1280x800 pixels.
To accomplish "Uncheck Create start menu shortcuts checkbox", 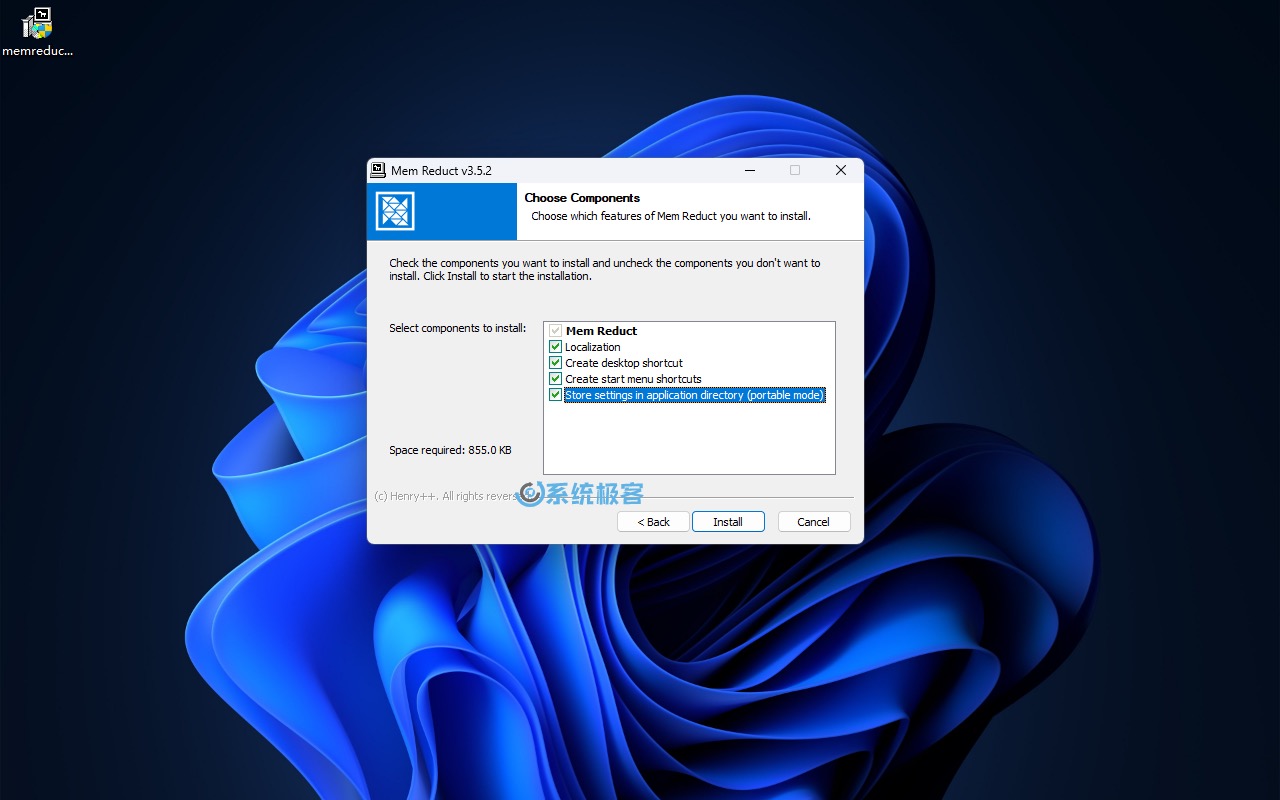I will click(556, 379).
